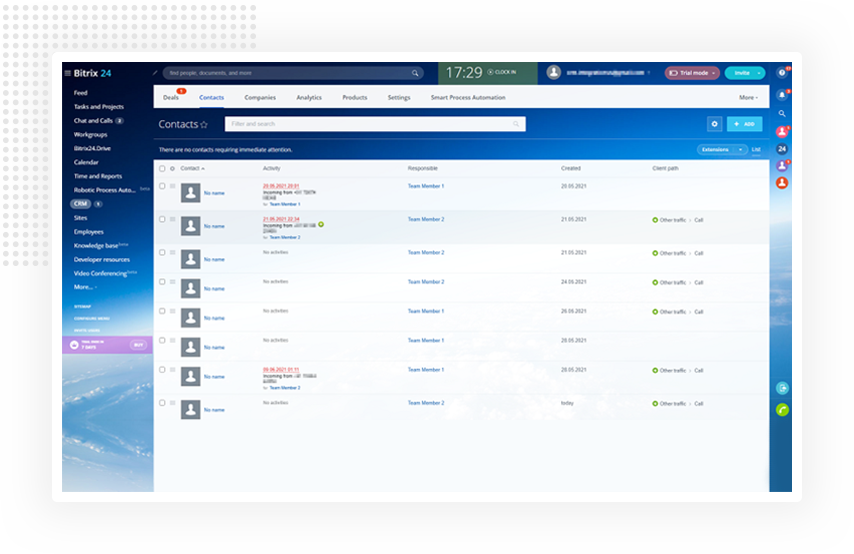Open the help question mark icon
The height and width of the screenshot is (554, 854).
(x=782, y=72)
